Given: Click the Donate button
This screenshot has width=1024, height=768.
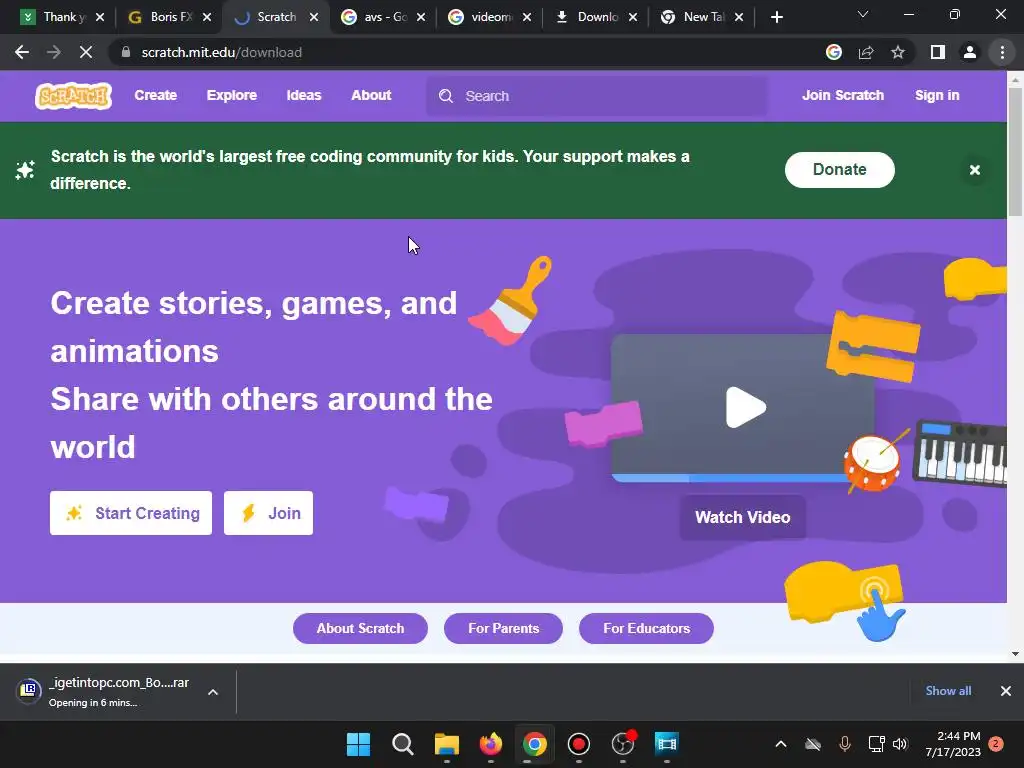Looking at the screenshot, I should coord(839,170).
